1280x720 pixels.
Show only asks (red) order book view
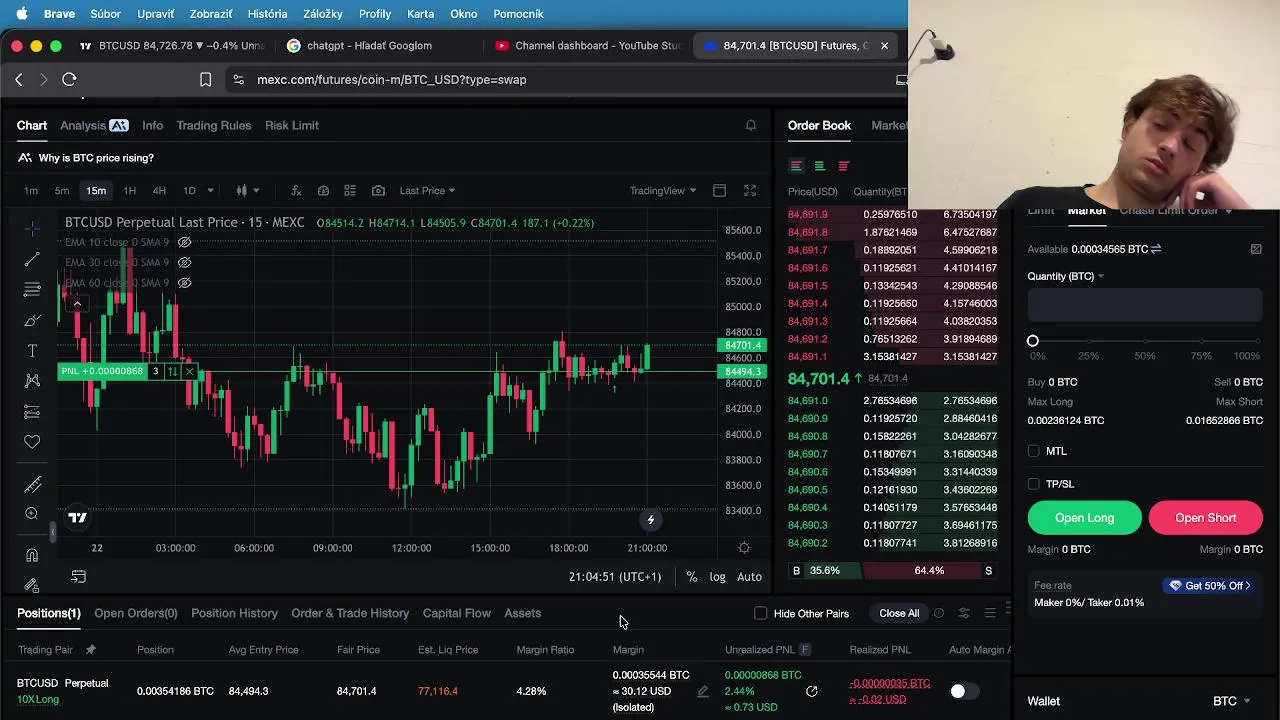(x=843, y=166)
